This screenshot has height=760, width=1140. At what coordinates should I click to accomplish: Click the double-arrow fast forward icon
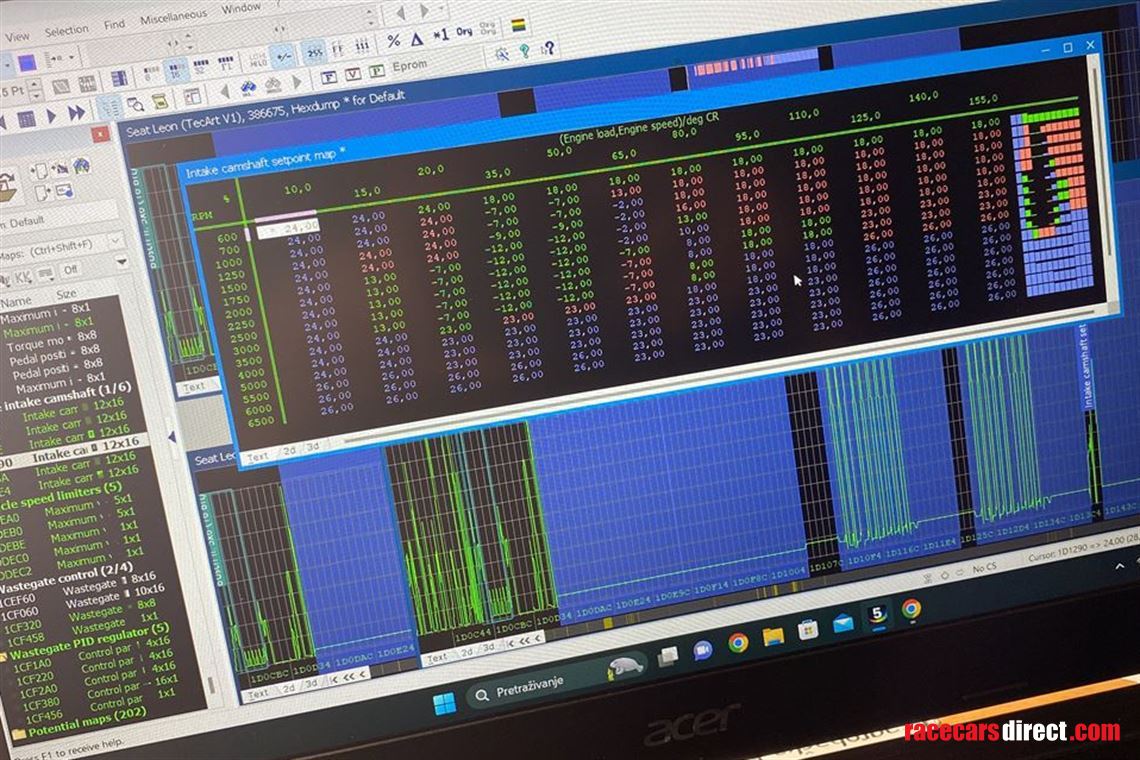[x=77, y=113]
